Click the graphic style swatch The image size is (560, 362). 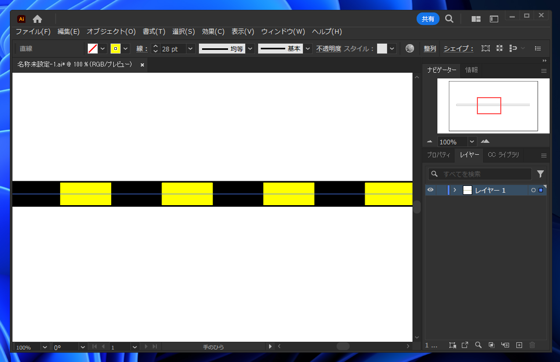coord(382,49)
